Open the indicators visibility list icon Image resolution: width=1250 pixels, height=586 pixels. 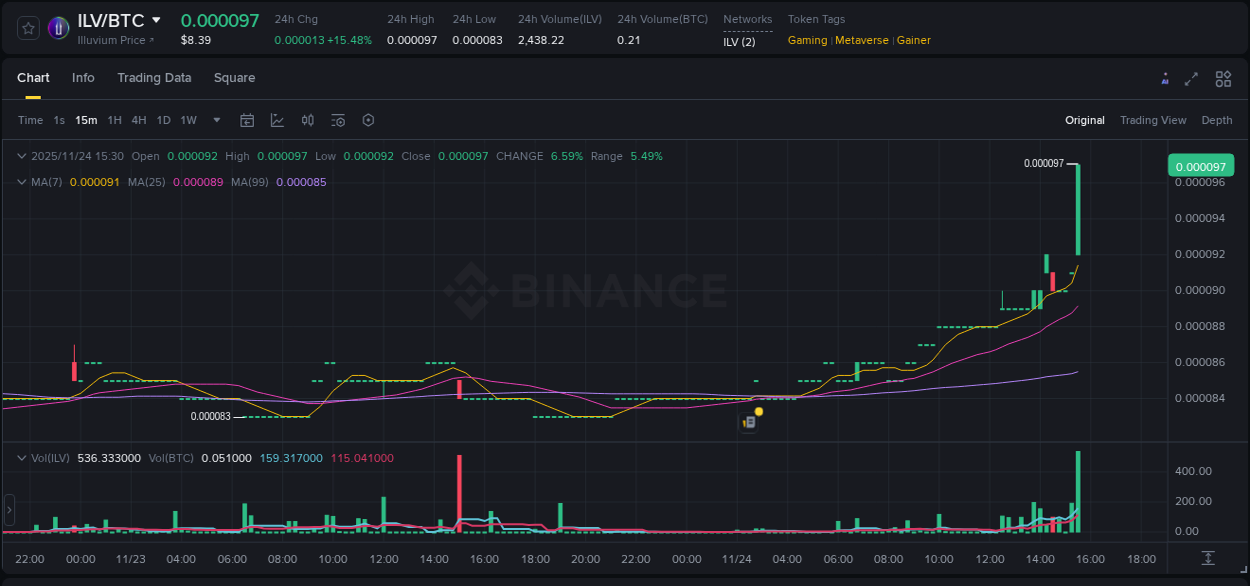[x=337, y=120]
